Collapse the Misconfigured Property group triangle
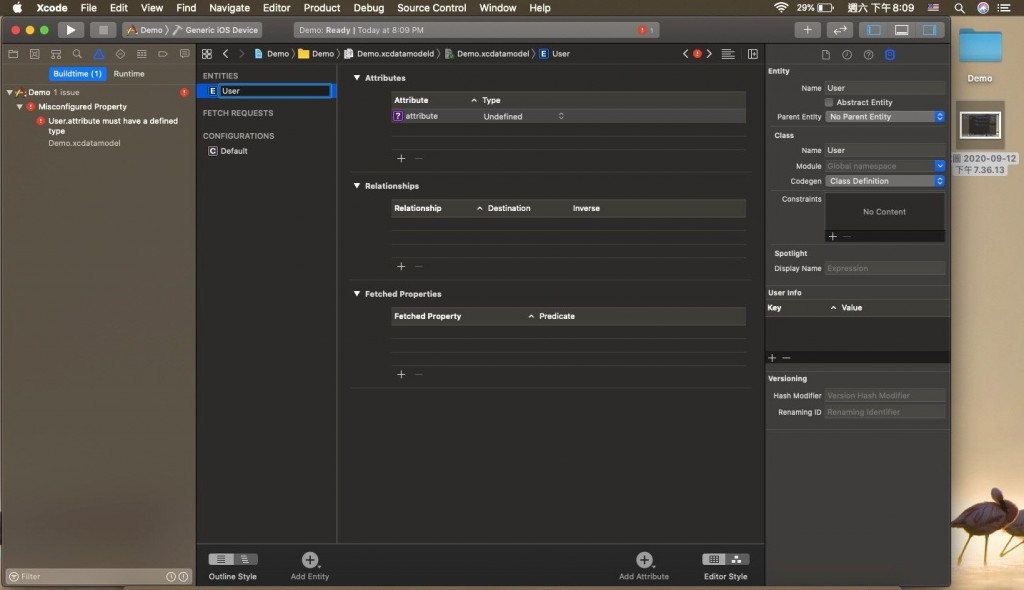Viewport: 1024px width, 590px height. coord(20,107)
